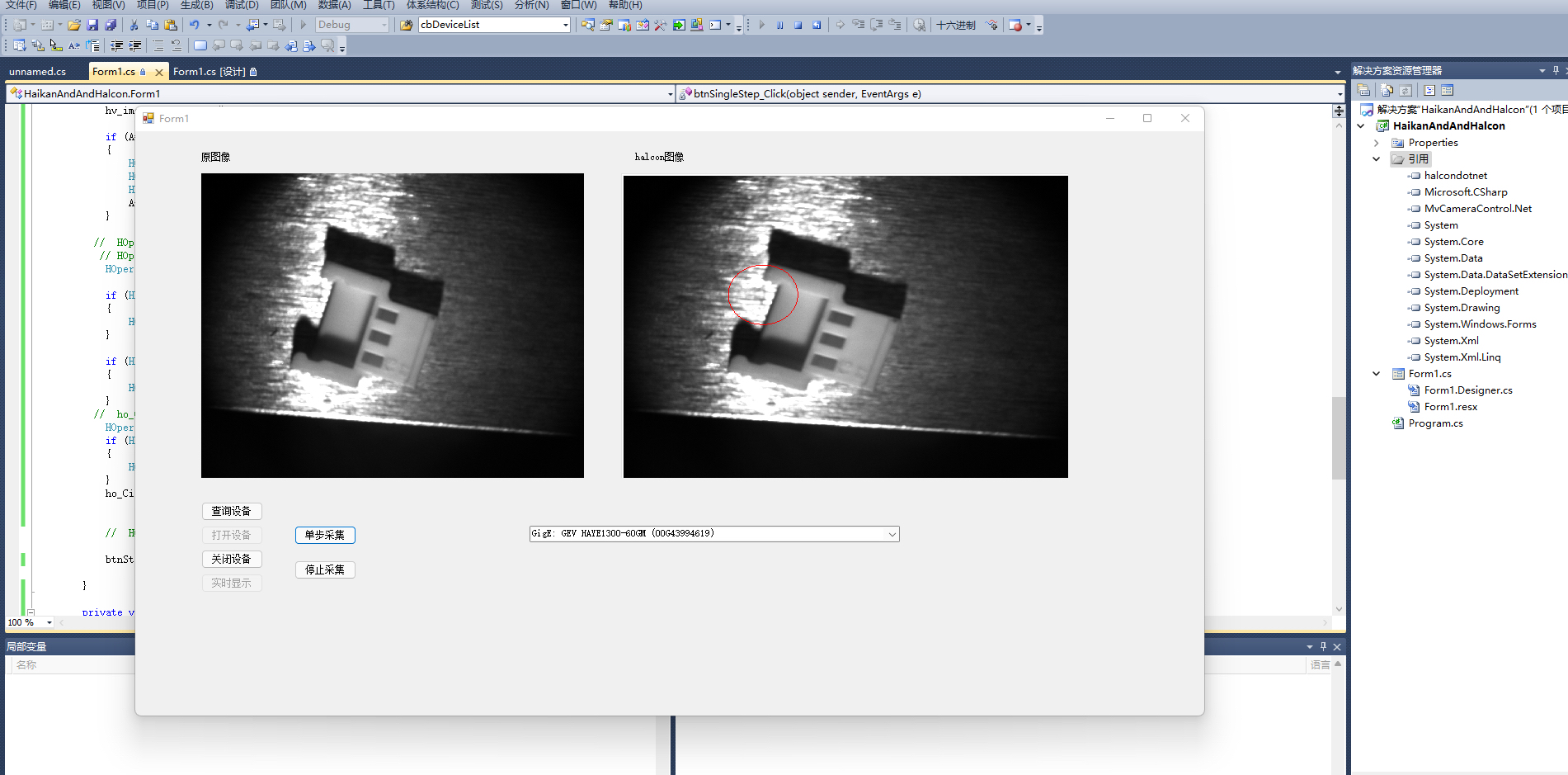Click the code editor vertical scrollbar thumb
Screen dimensions: 1568x775
point(1339,437)
